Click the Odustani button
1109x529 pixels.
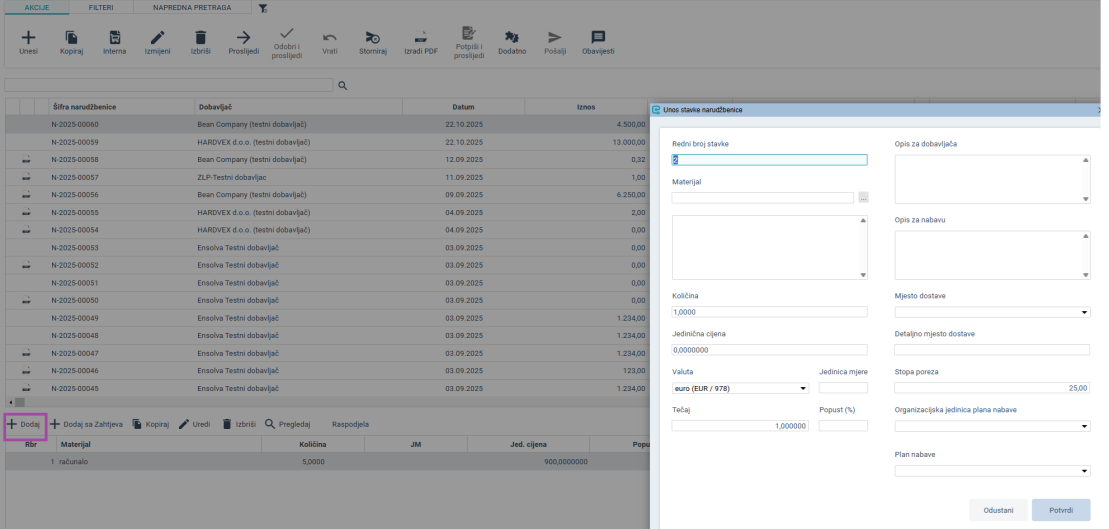[998, 509]
